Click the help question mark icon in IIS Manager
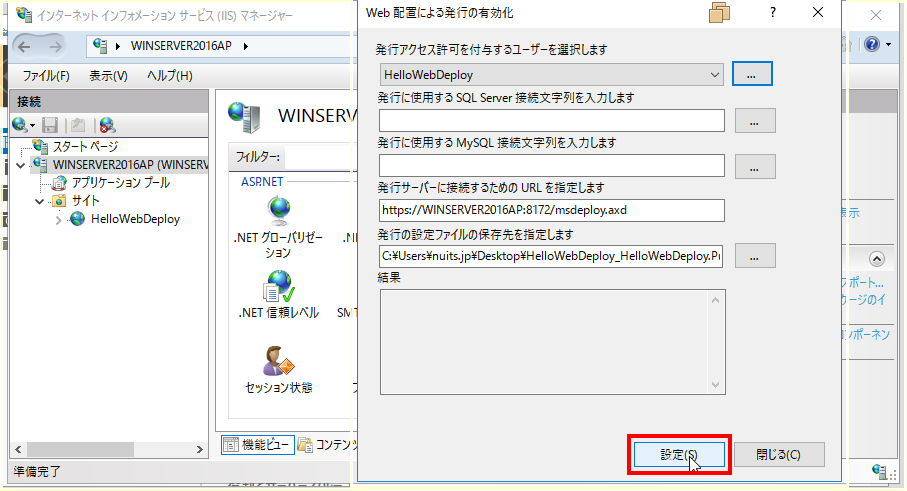The image size is (907, 491). click(x=872, y=44)
